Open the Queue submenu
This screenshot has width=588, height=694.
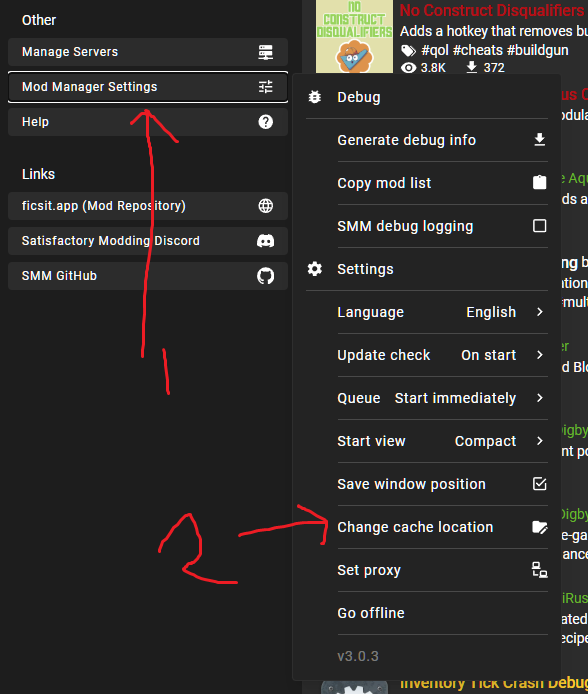click(x=442, y=398)
